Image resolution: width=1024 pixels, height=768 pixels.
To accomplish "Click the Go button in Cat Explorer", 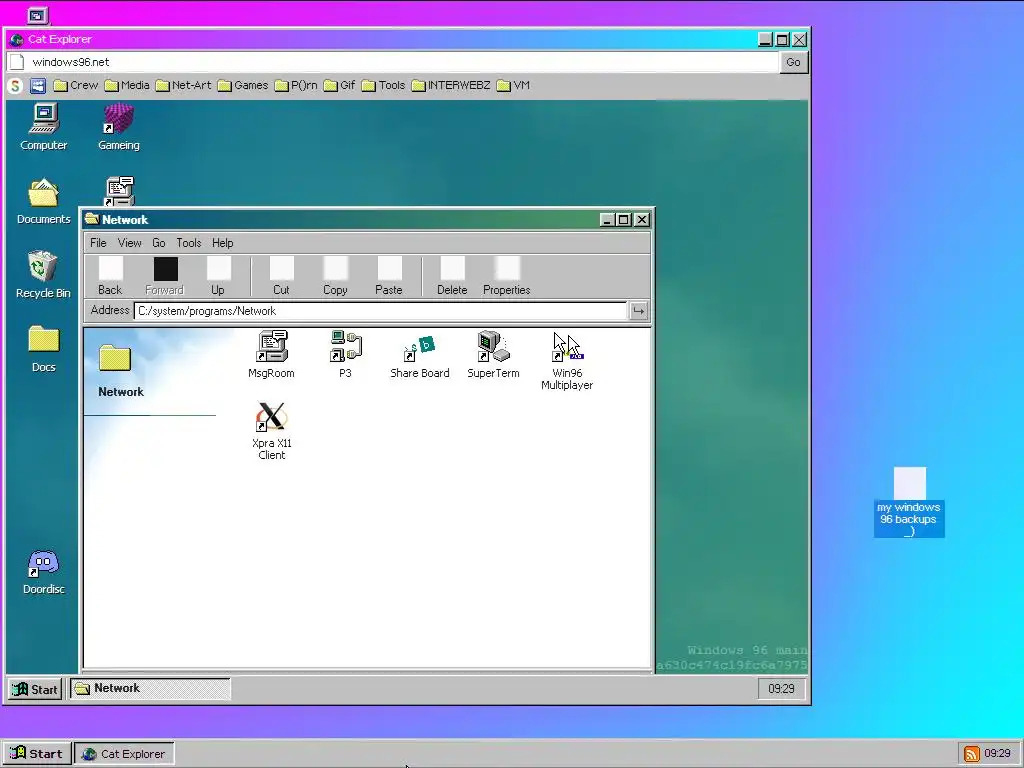I will coord(793,62).
